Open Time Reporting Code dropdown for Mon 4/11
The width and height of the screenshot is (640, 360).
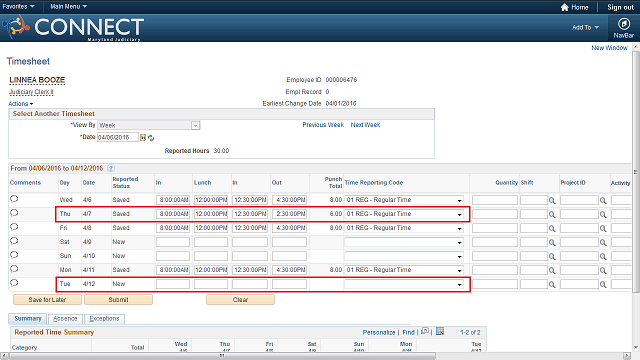[404, 270]
